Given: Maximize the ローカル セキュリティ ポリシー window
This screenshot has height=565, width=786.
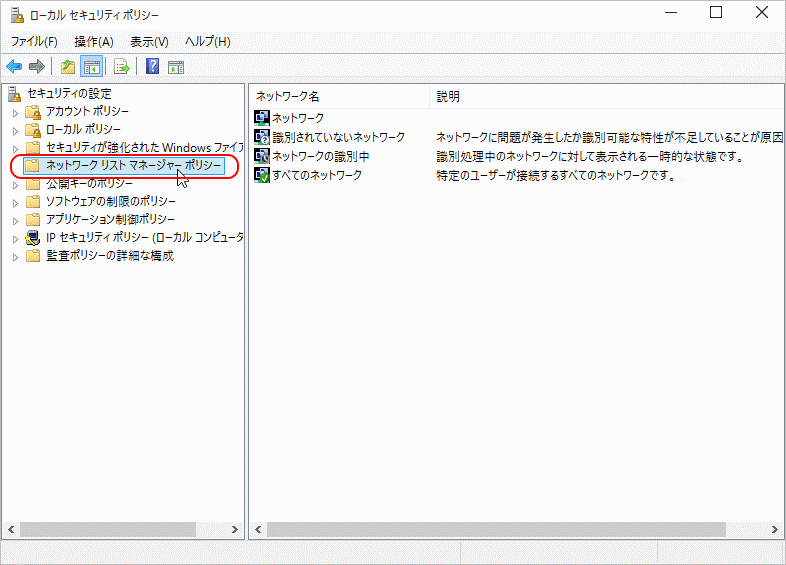Looking at the screenshot, I should [x=716, y=13].
